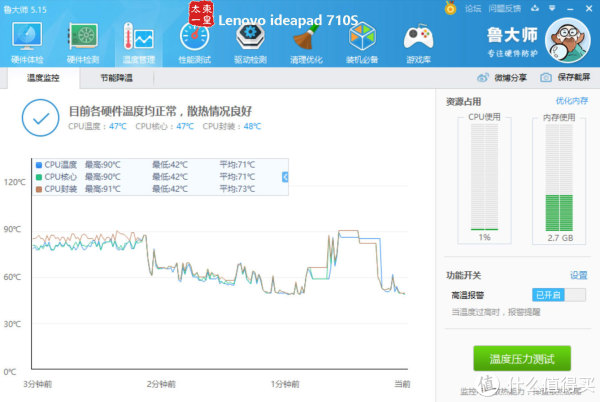Screen dimensions: 600x402
Task: Switch to 节能降温 tab
Action: coord(116,78)
